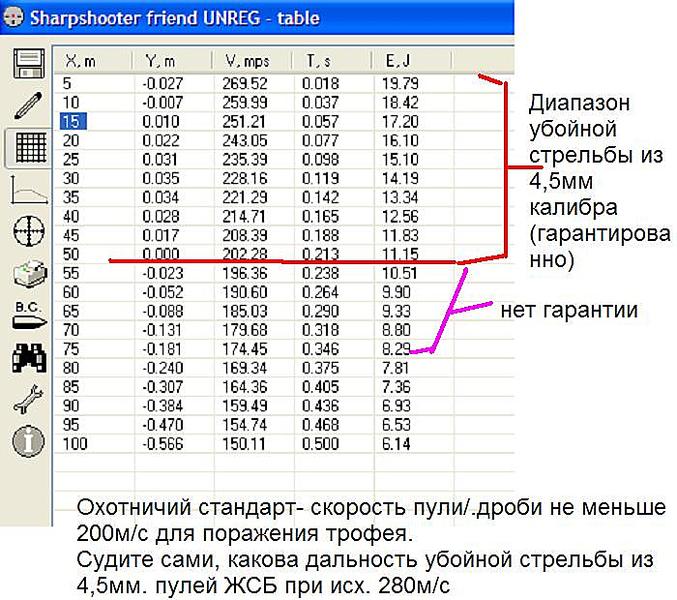Open the B.C. bullet coefficient icon

29,316
